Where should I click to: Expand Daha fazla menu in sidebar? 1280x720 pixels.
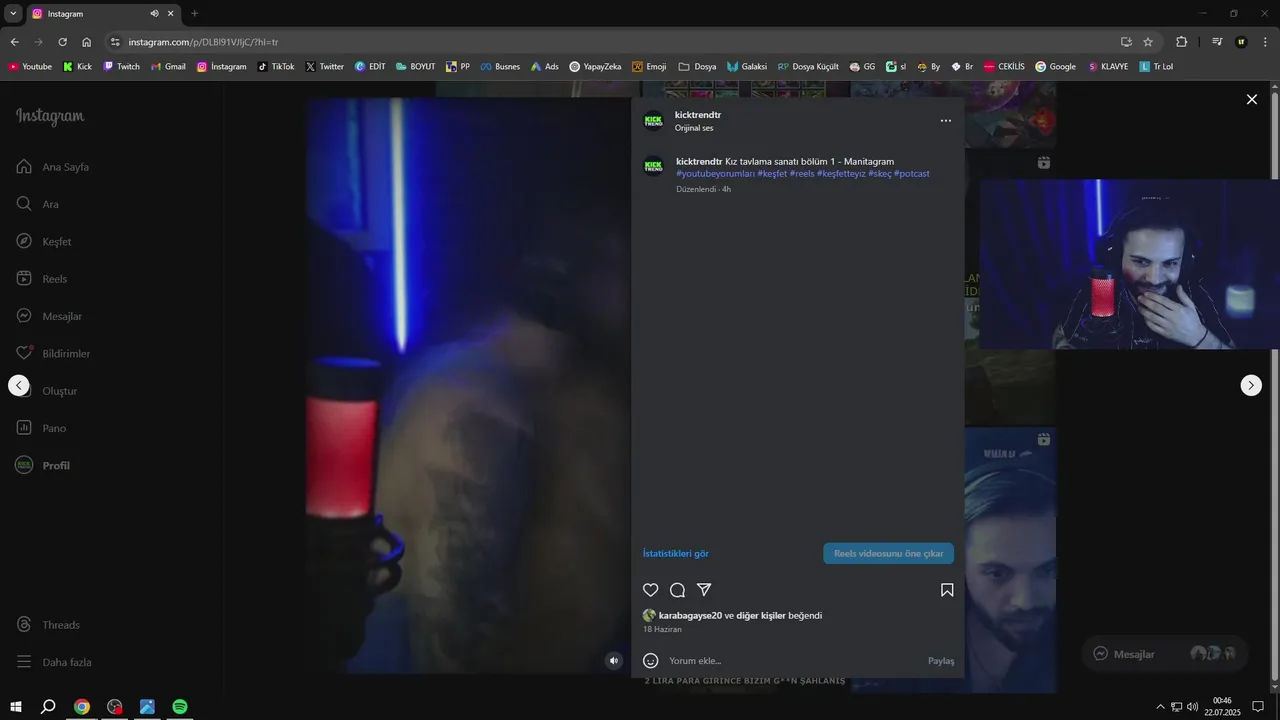54,662
